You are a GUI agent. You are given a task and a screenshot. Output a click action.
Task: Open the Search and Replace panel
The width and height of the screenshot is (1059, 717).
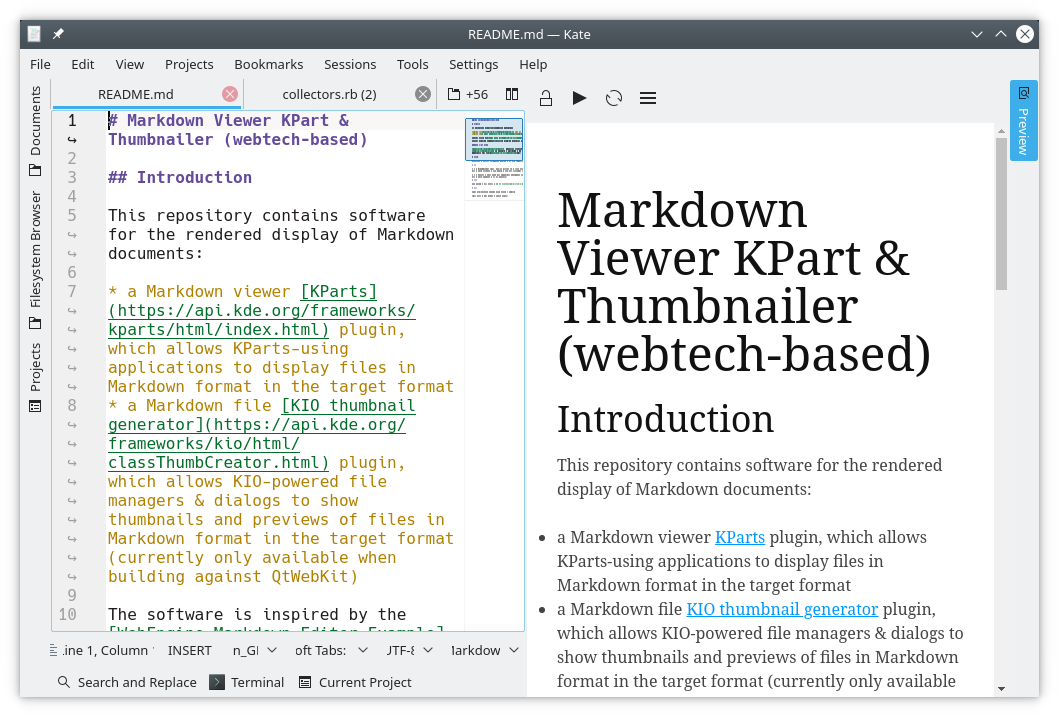point(126,682)
